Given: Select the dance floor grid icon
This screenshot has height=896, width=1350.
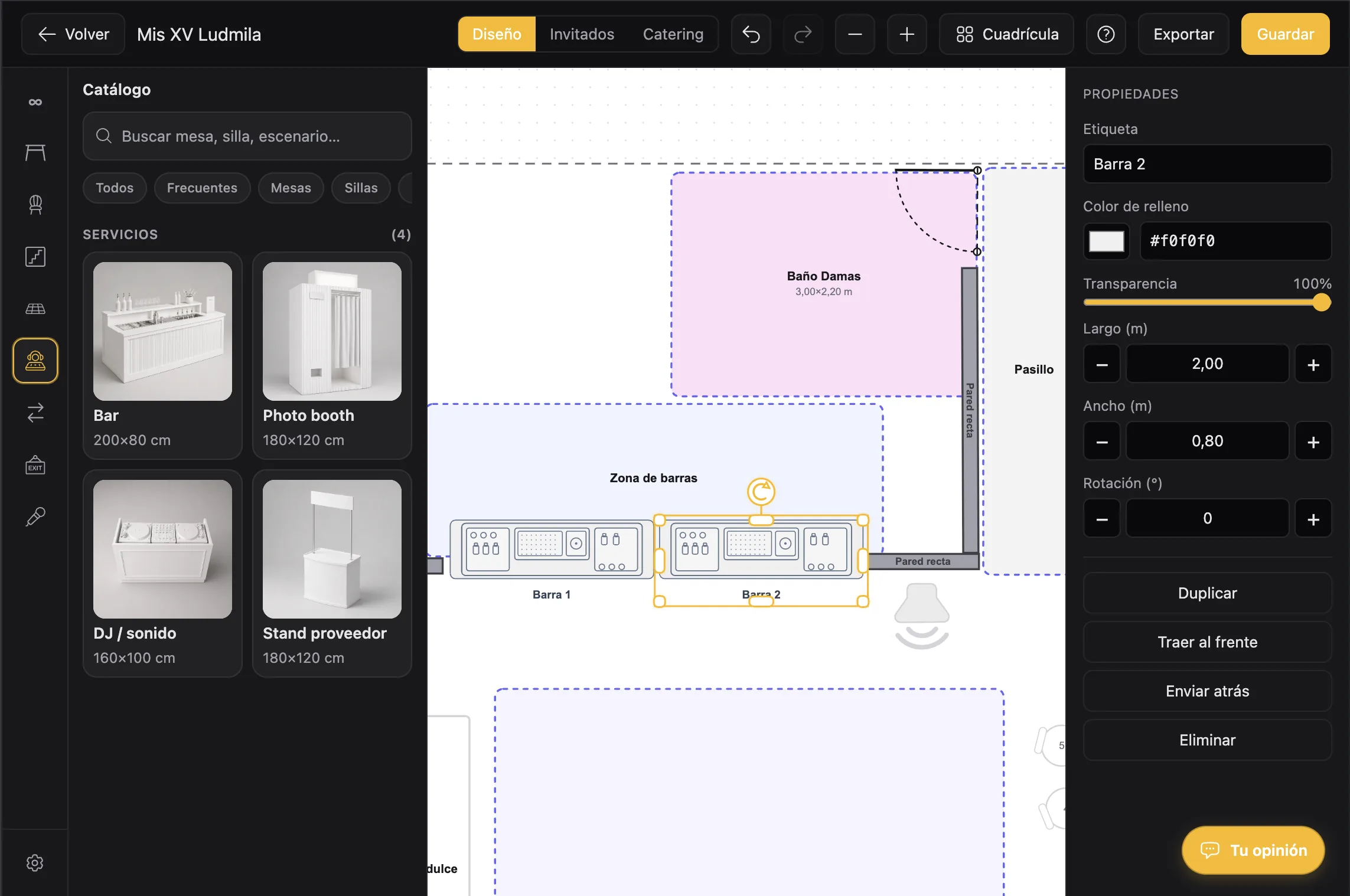Looking at the screenshot, I should 35,309.
